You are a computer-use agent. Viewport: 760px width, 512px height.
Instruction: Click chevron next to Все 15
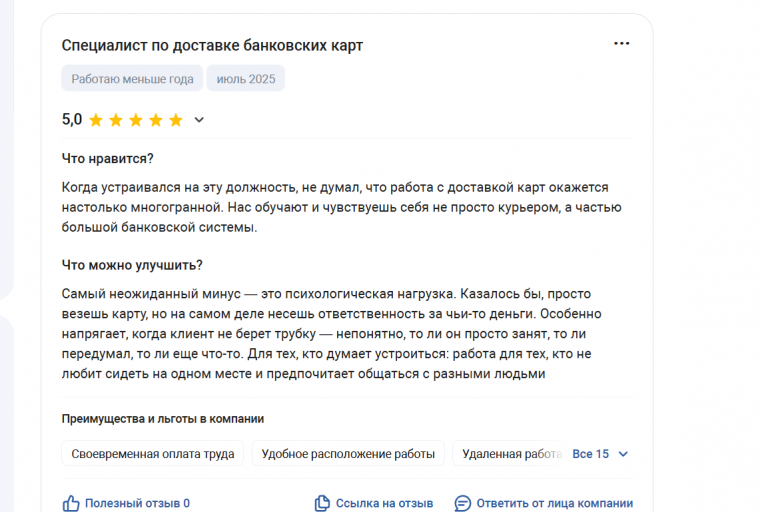pyautogui.click(x=623, y=454)
